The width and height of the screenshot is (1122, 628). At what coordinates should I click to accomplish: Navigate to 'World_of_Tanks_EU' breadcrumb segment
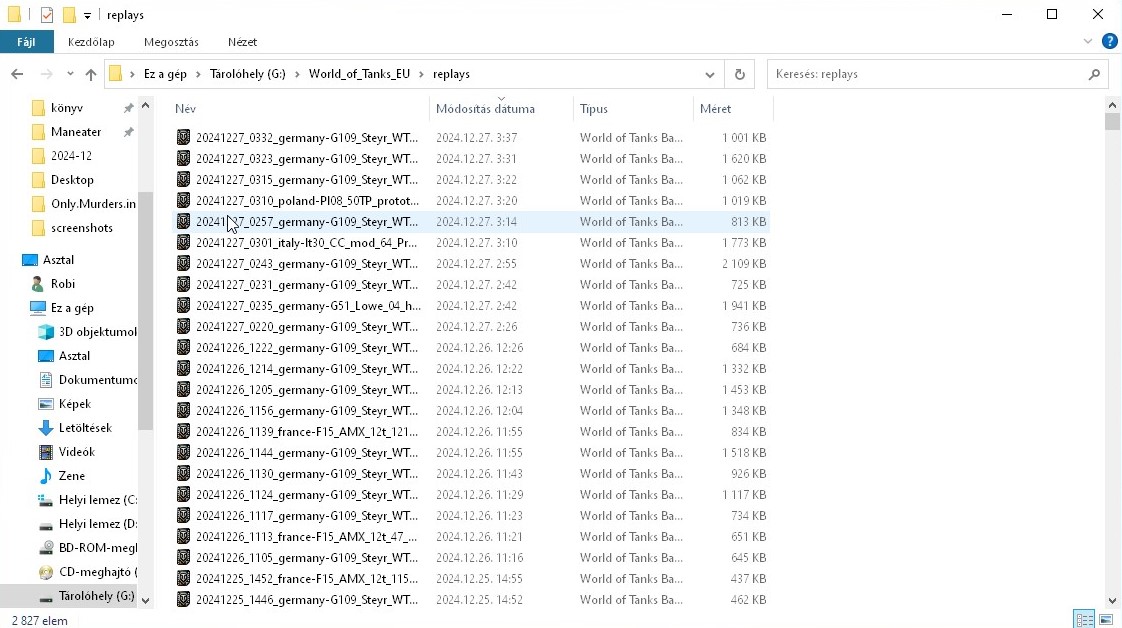[x=359, y=74]
